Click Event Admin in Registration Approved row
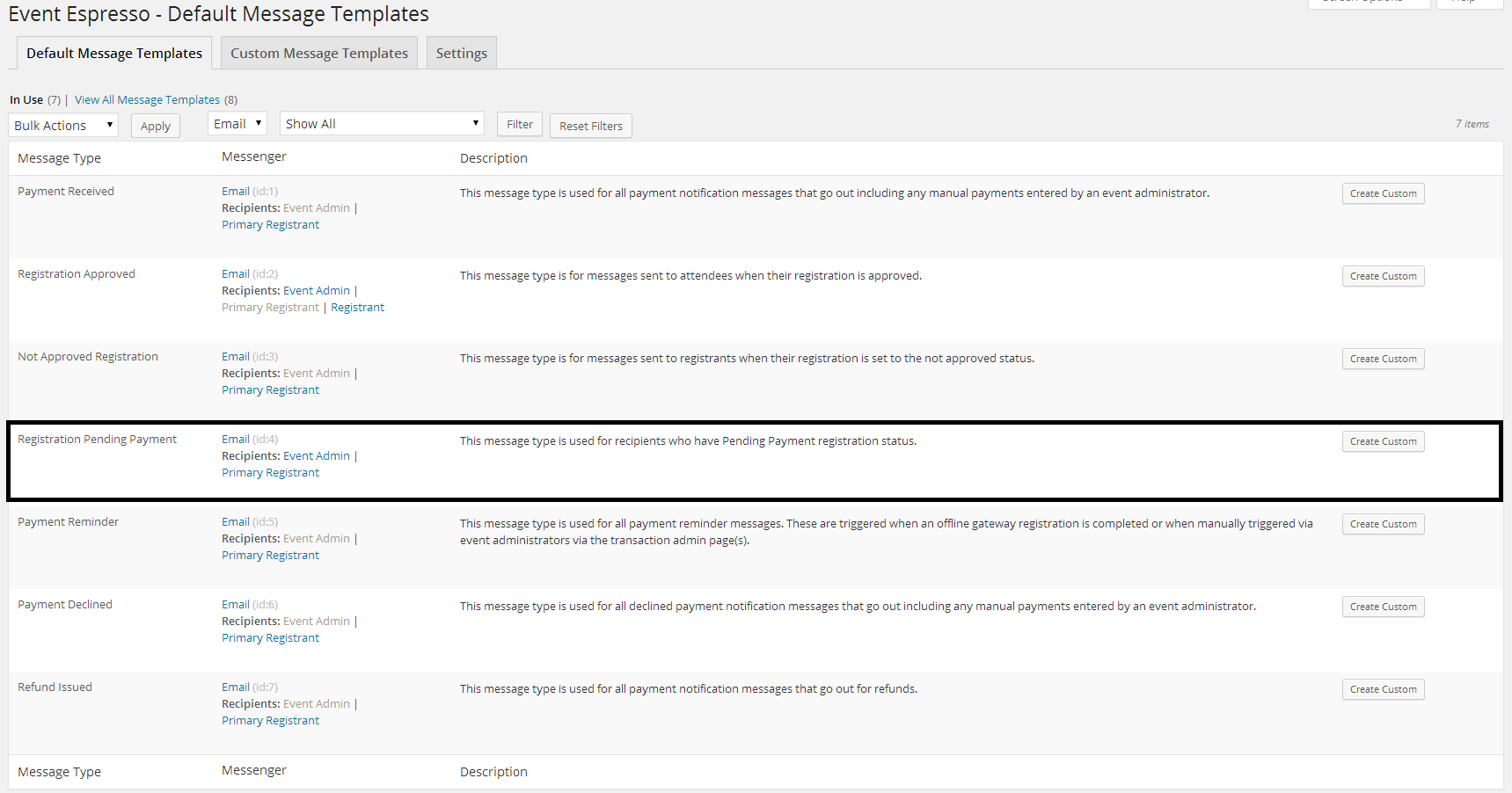This screenshot has width=1512, height=793. click(x=317, y=290)
